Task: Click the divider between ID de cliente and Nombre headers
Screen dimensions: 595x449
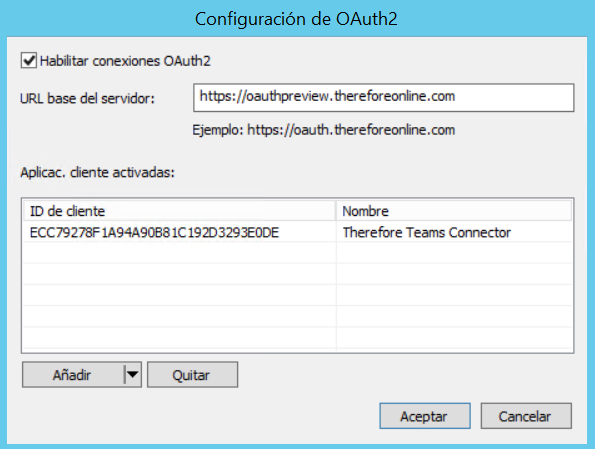Action: pos(336,211)
